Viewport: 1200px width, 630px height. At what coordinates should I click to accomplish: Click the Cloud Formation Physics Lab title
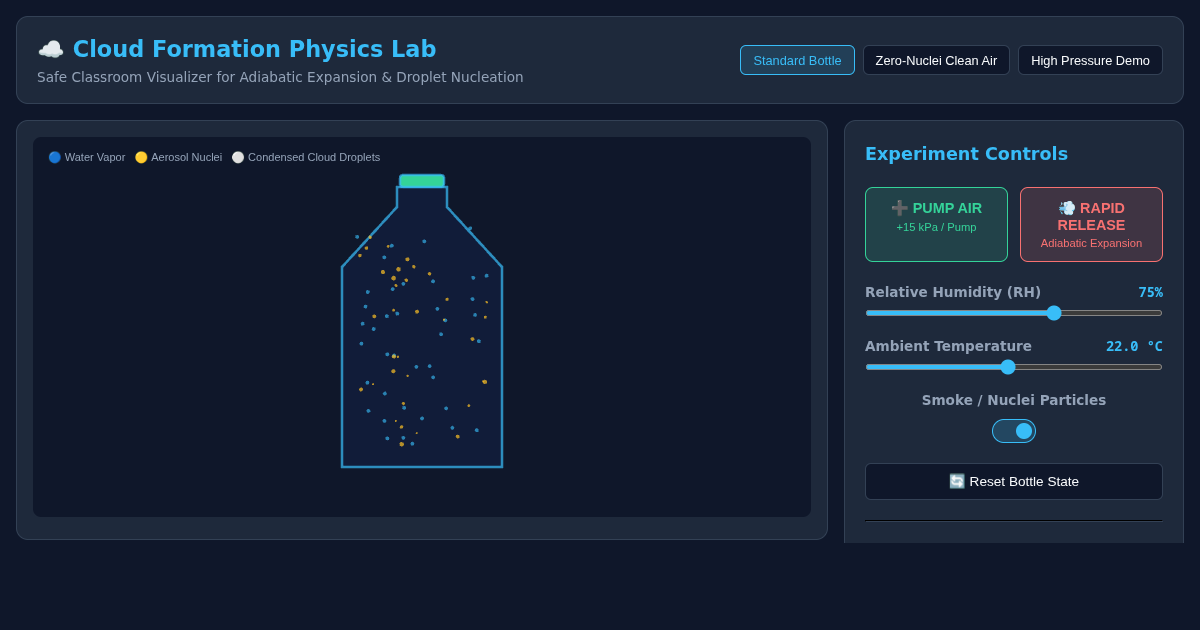pos(254,49)
